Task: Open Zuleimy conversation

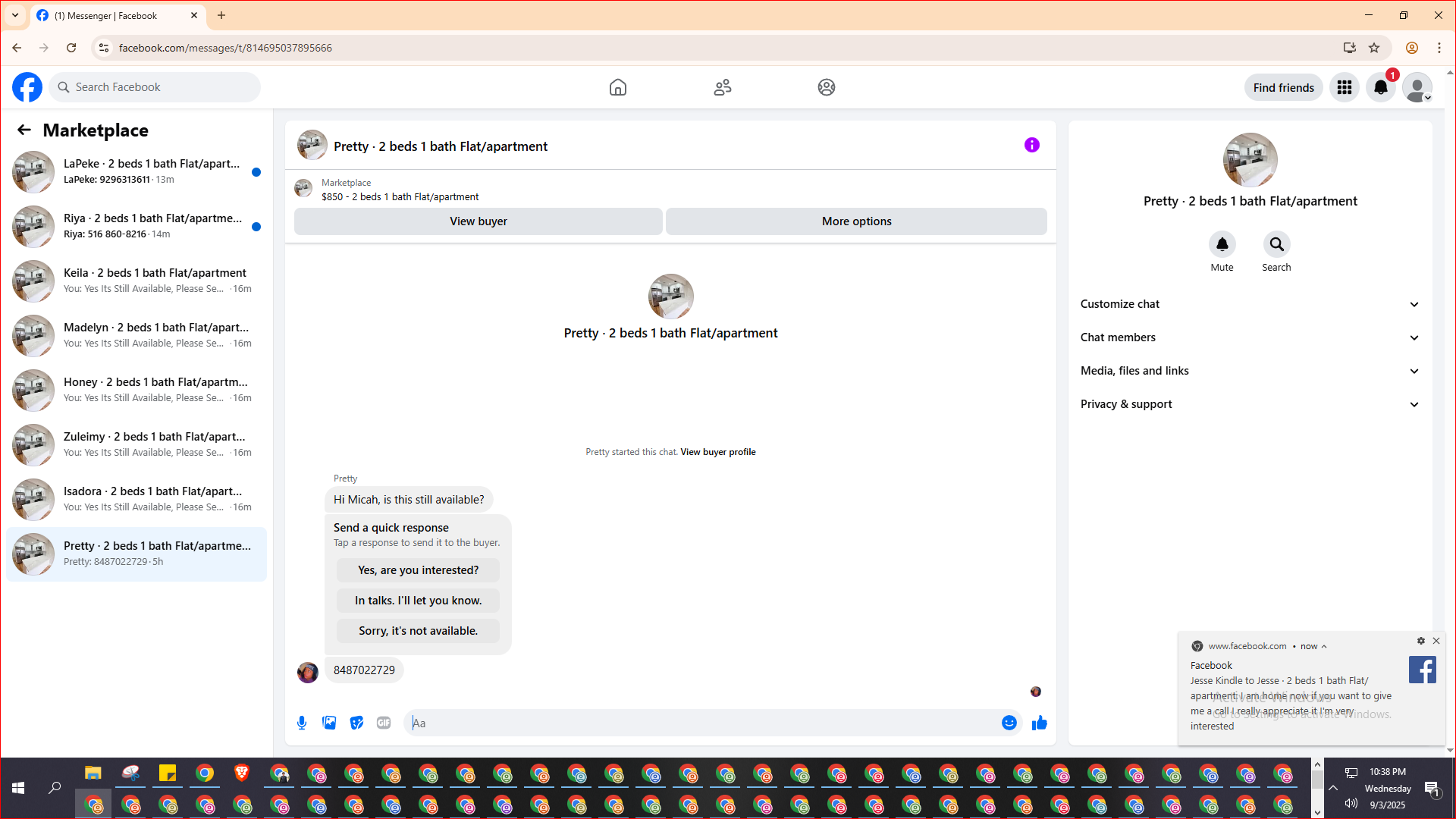Action: pos(136,445)
